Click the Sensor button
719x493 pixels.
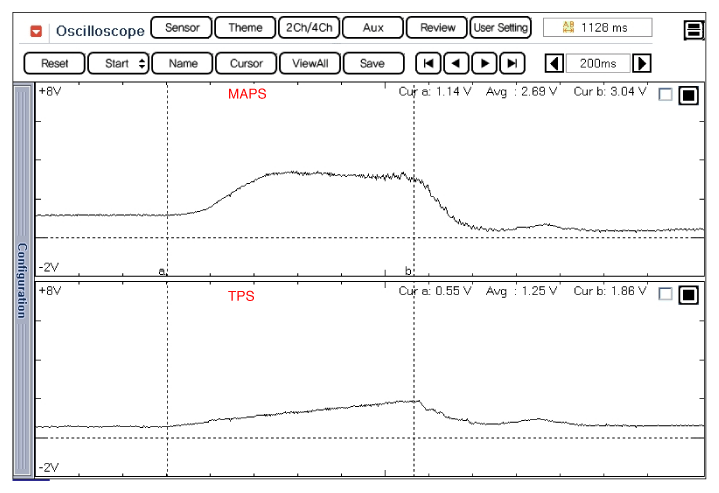coord(182,28)
